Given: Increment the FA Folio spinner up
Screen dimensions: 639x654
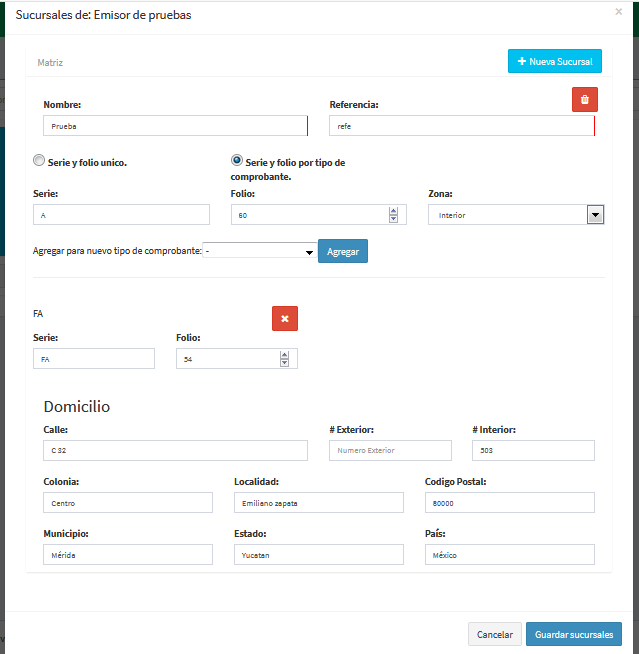Looking at the screenshot, I should [284, 354].
